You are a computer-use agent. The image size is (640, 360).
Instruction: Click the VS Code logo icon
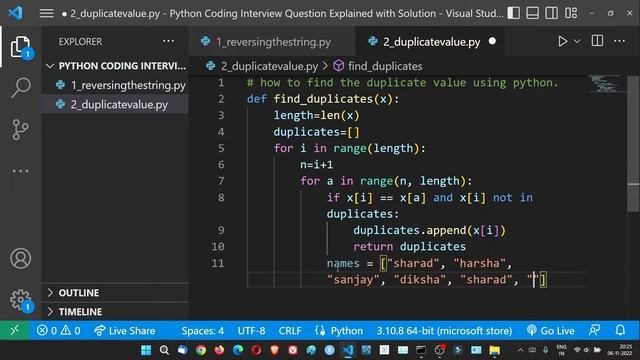click(x=16, y=13)
